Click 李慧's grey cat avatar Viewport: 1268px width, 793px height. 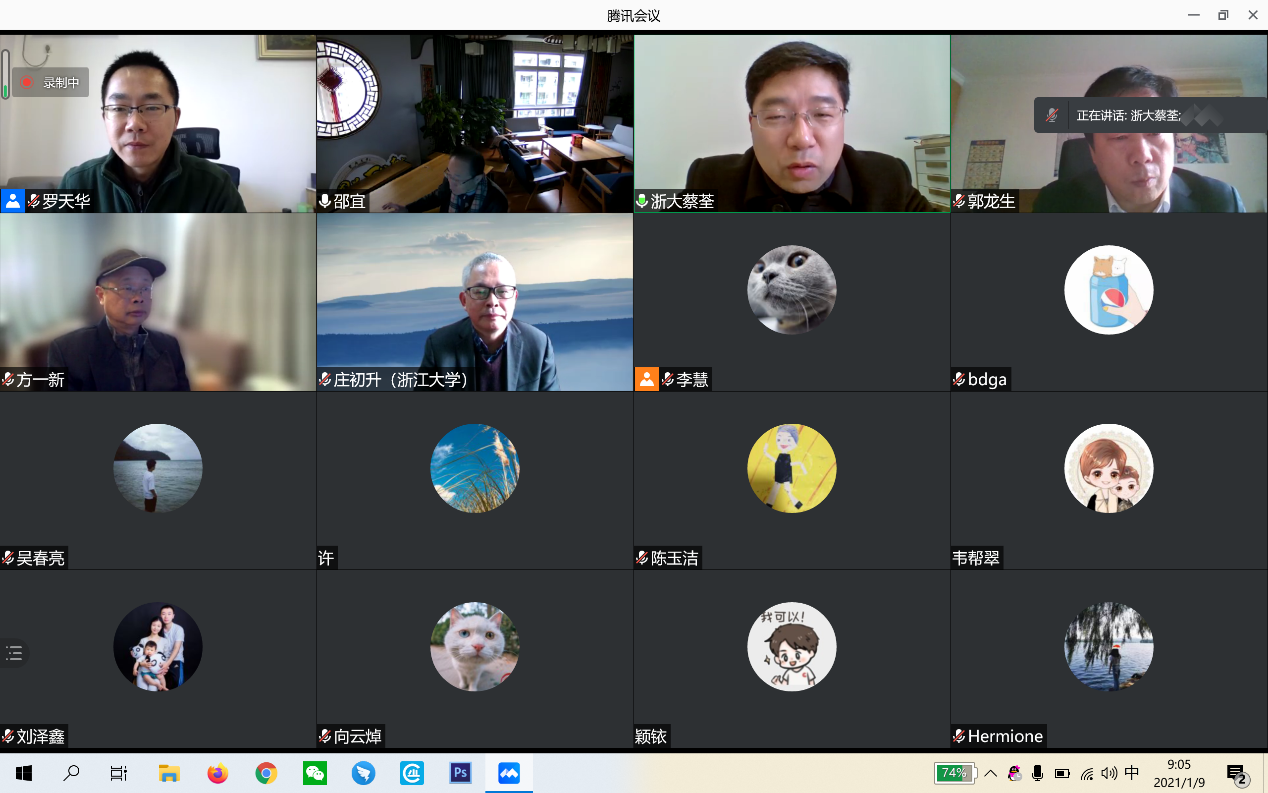coord(792,290)
